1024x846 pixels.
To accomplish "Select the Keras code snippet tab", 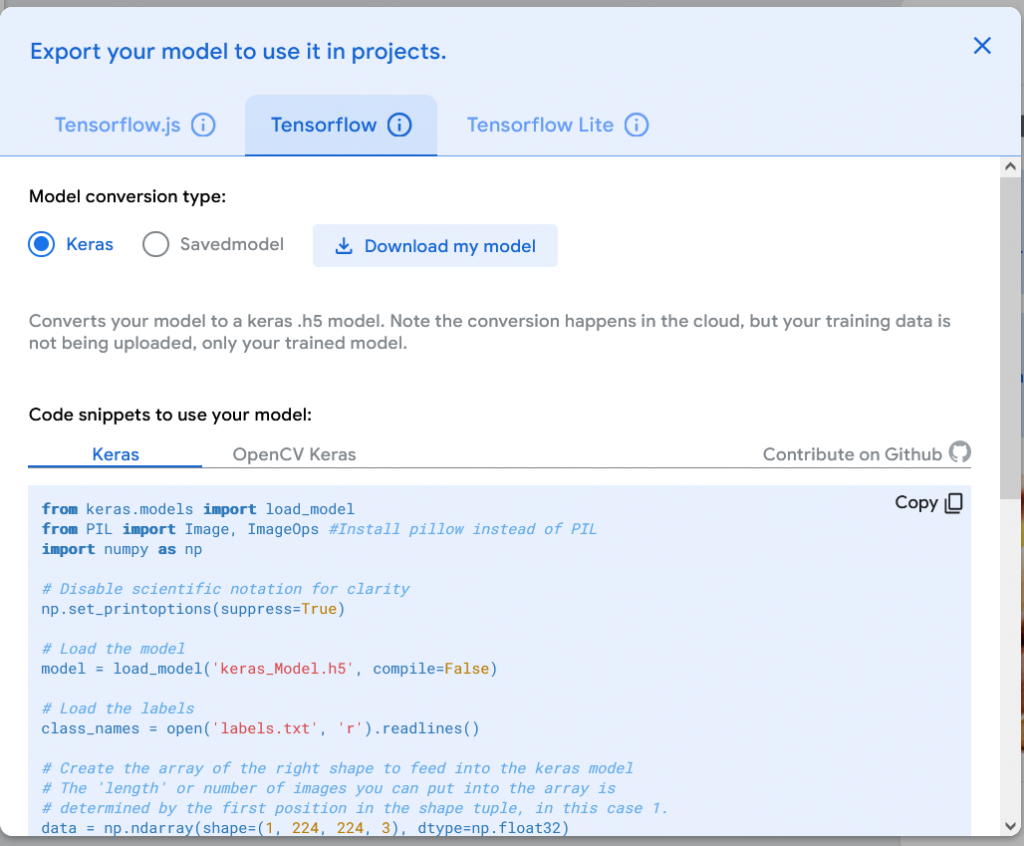I will click(x=115, y=454).
